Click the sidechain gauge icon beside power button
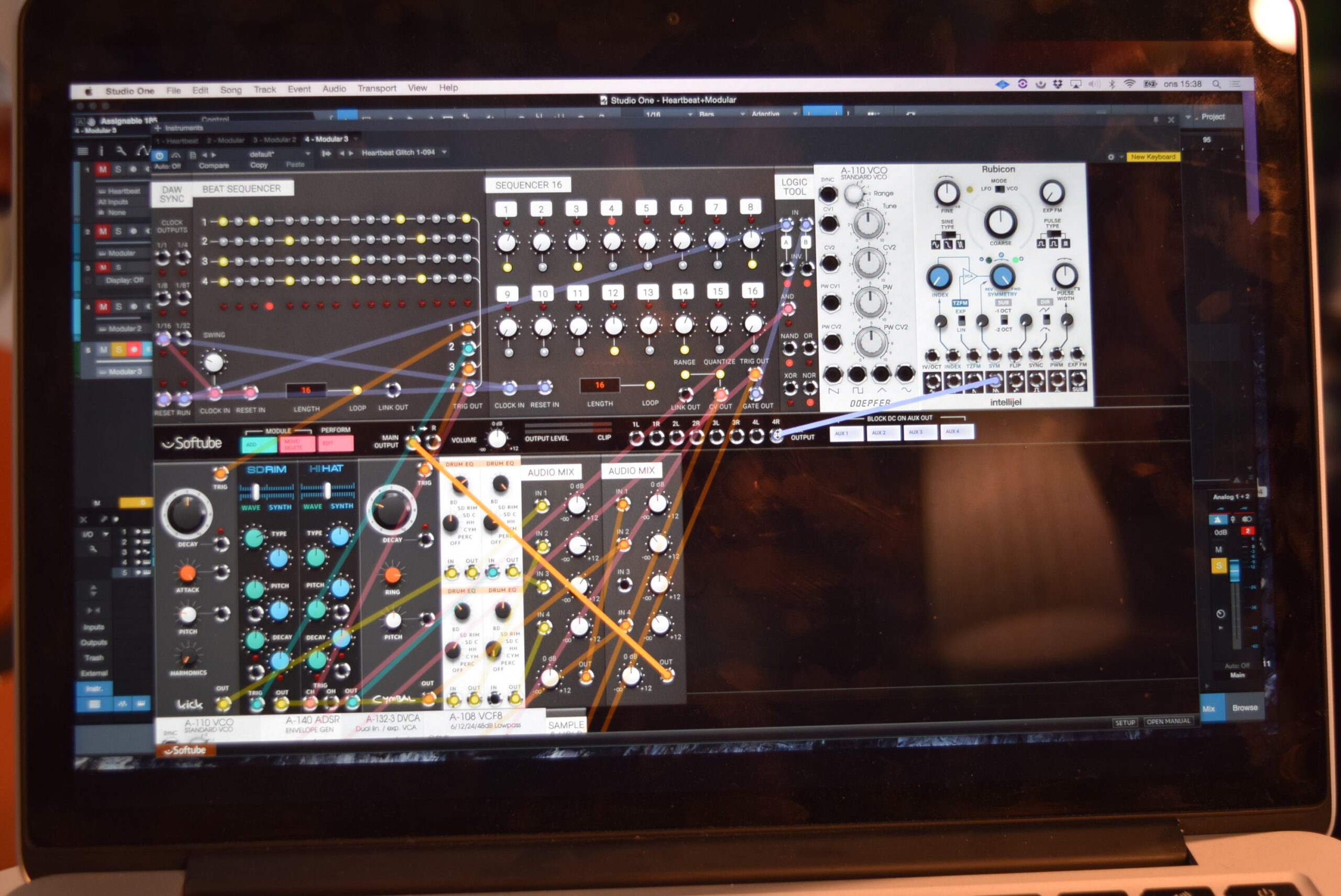Screen dimensions: 1341x896 176,156
